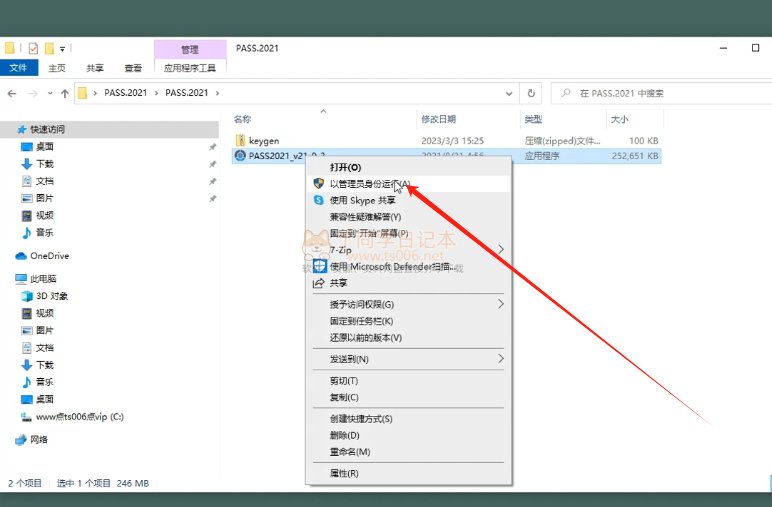This screenshot has width=772, height=507.
Task: Expand the 发送到(N) submenu
Action: click(x=501, y=358)
